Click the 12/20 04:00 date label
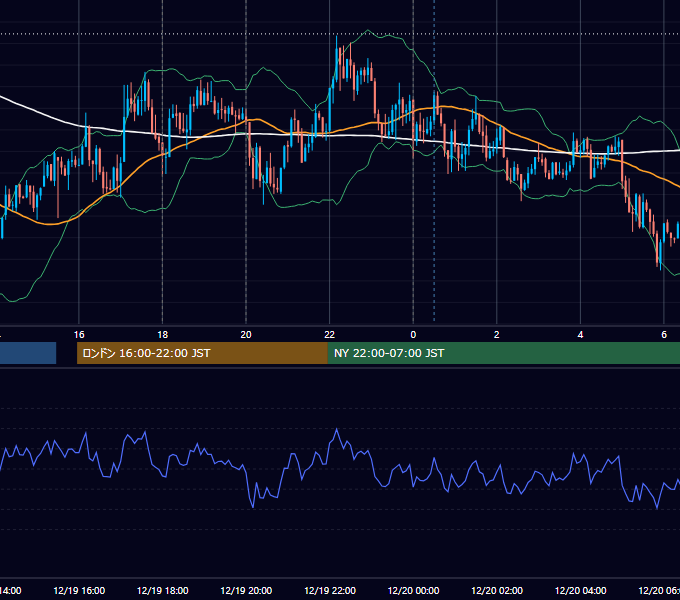Image resolution: width=680 pixels, height=600 pixels. [x=581, y=590]
